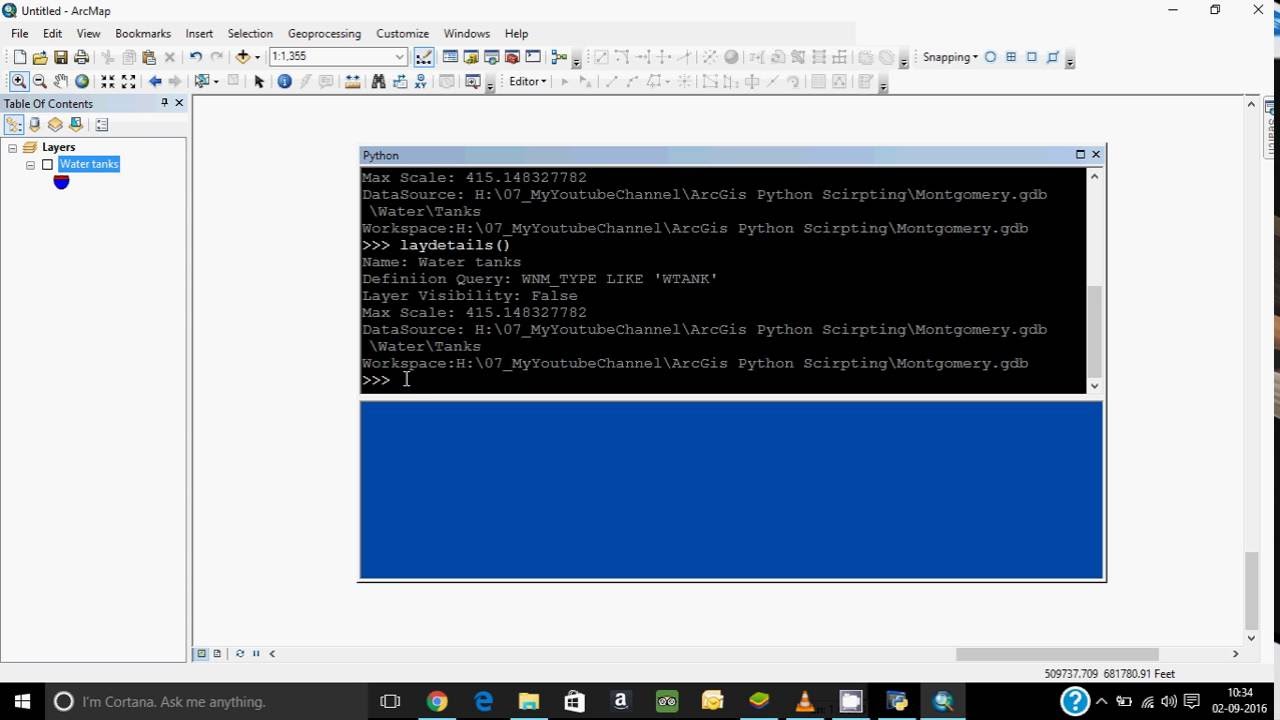Screen dimensions: 1280x720
Task: Save the map document
Action: click(x=61, y=57)
